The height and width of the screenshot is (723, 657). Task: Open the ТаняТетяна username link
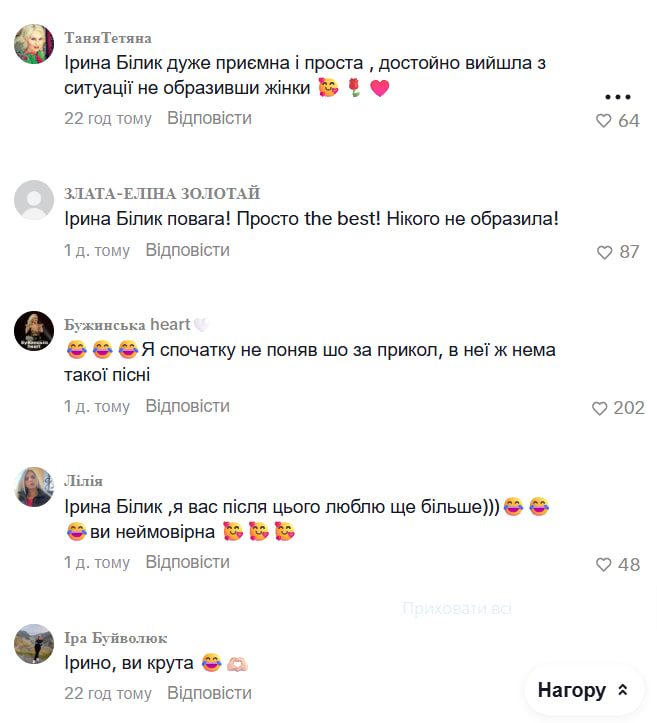point(108,38)
